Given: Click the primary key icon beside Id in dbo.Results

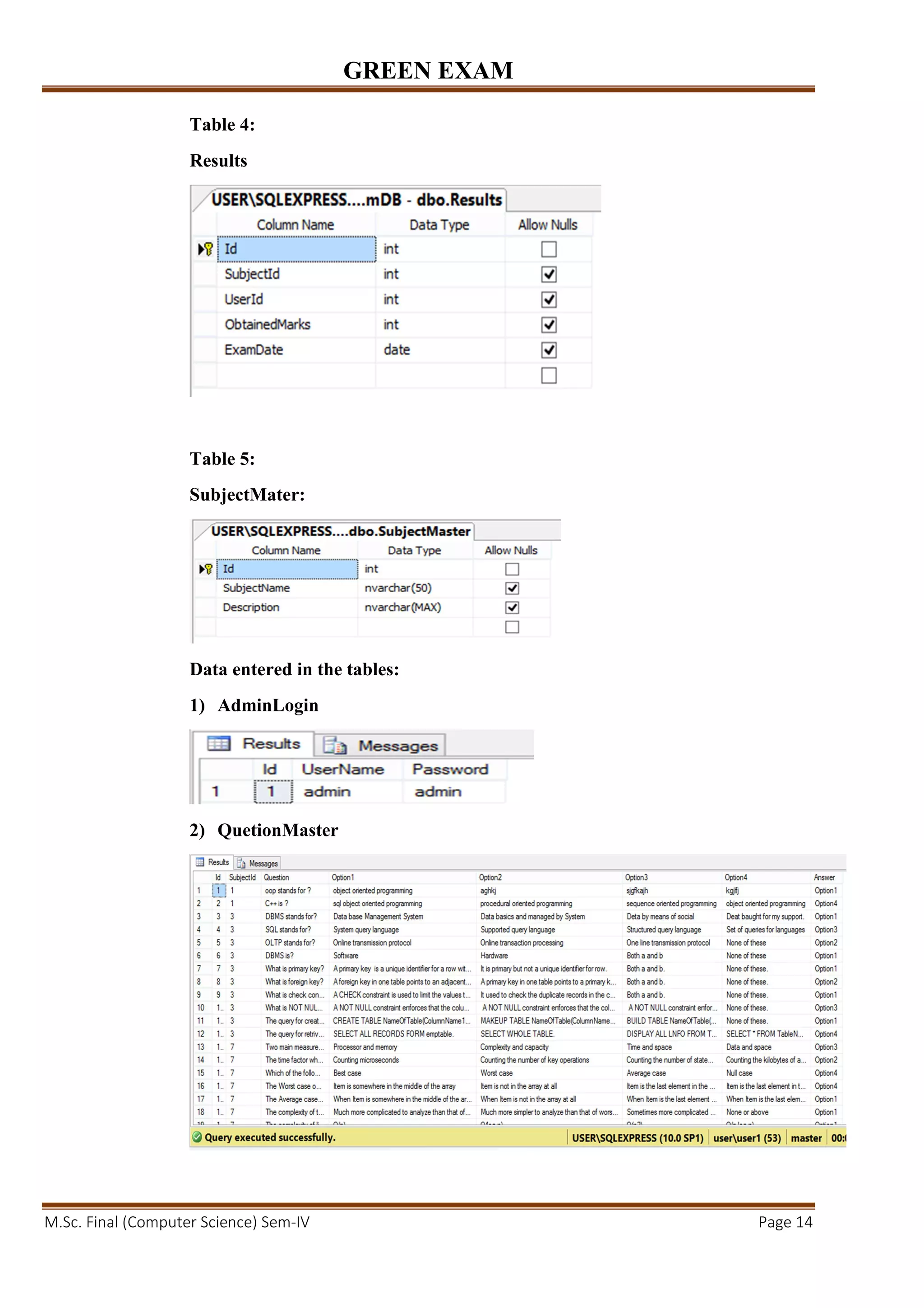Looking at the screenshot, I should click(x=208, y=249).
